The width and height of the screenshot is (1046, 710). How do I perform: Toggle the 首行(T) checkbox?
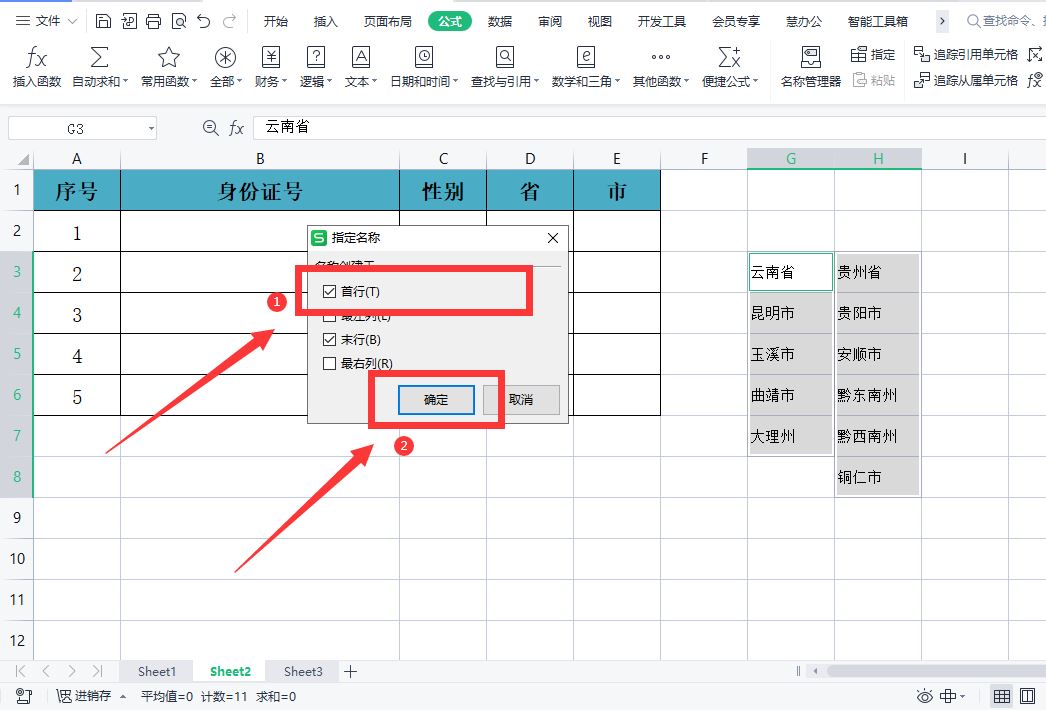[329, 292]
